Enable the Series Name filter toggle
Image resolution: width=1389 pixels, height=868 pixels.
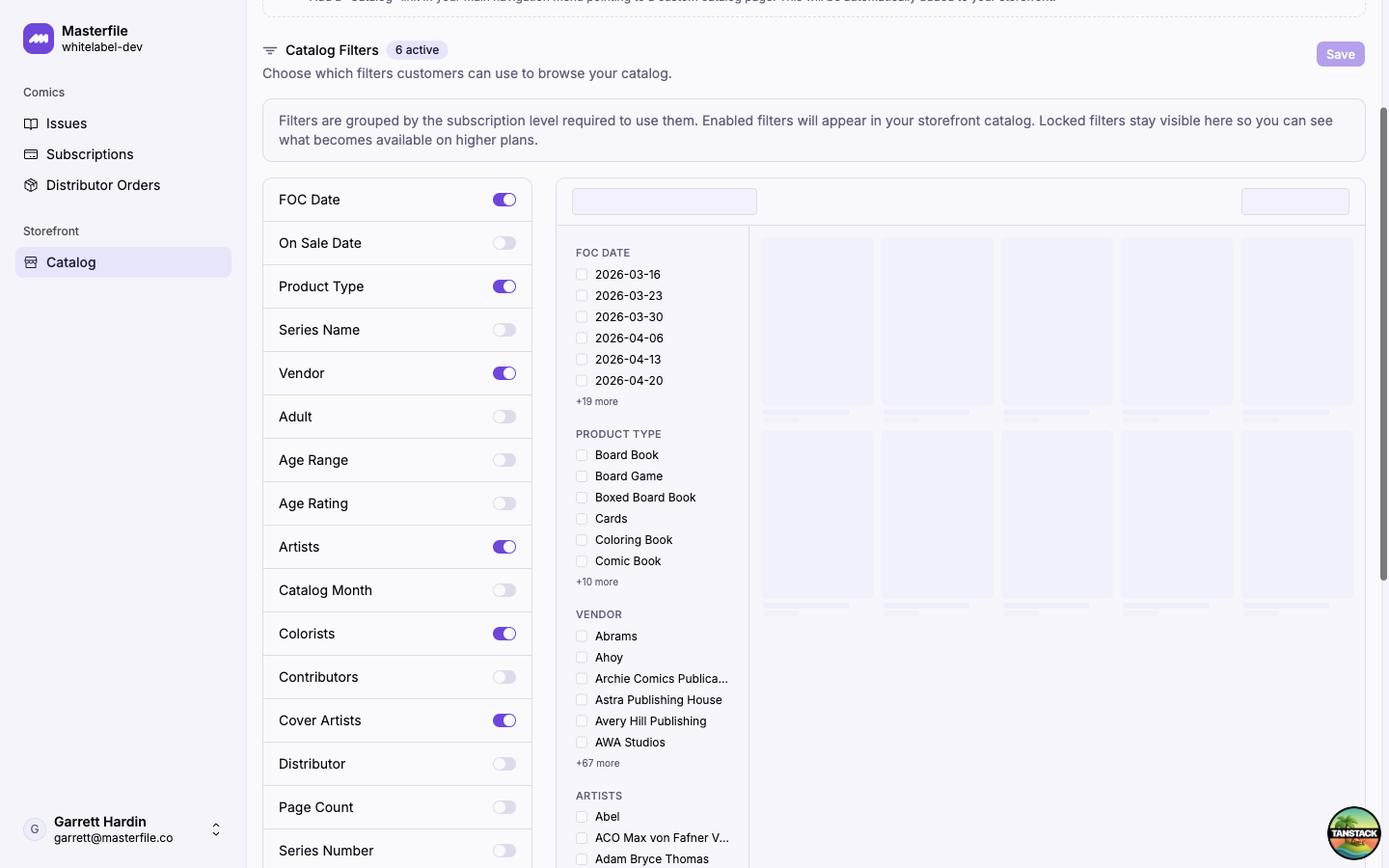click(x=504, y=330)
